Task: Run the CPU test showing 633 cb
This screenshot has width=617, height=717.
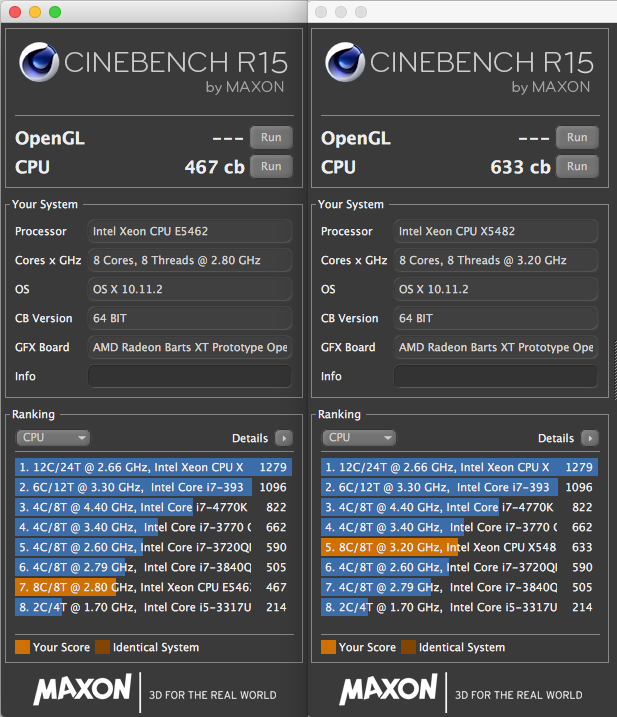Action: pos(577,166)
